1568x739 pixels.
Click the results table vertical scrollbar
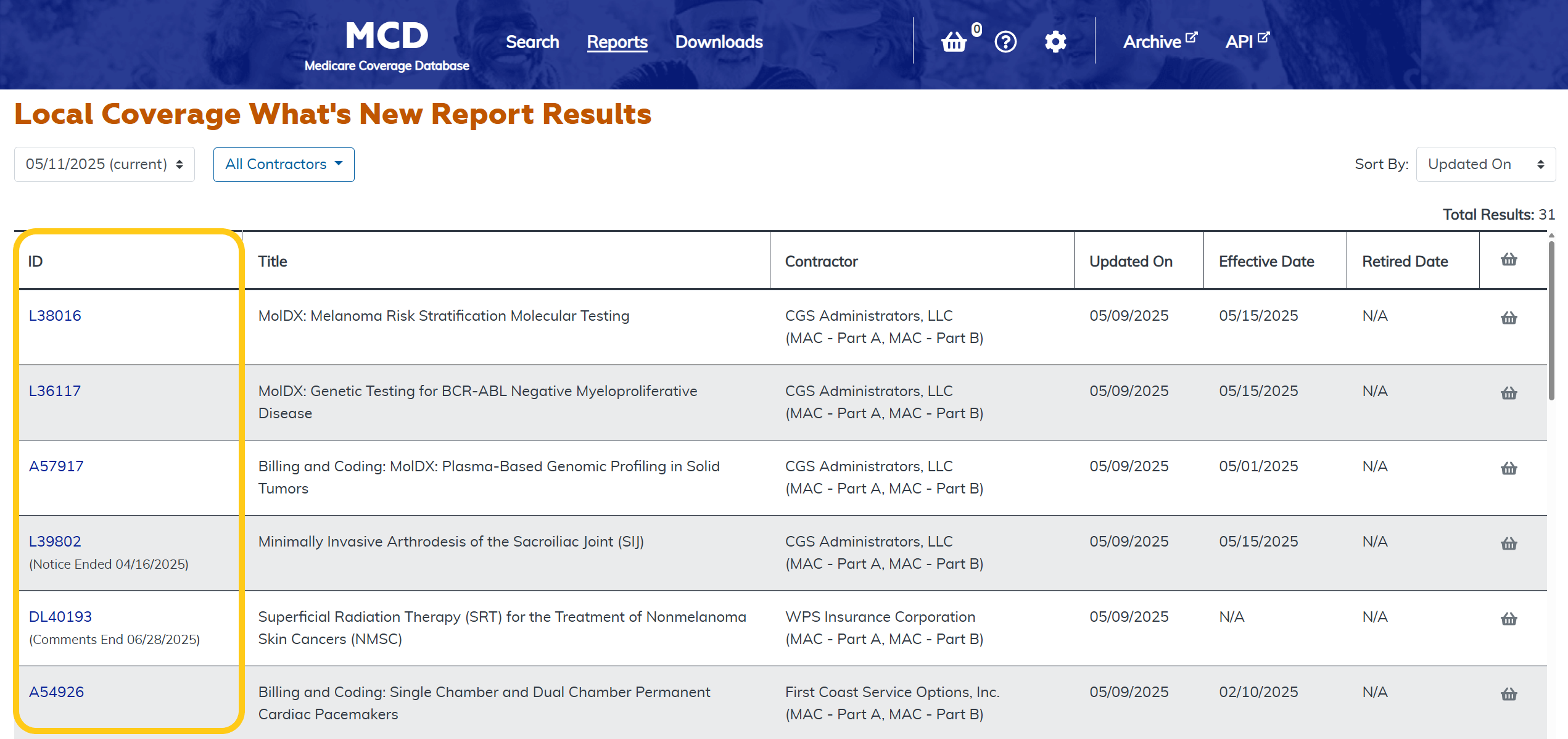tap(1551, 321)
